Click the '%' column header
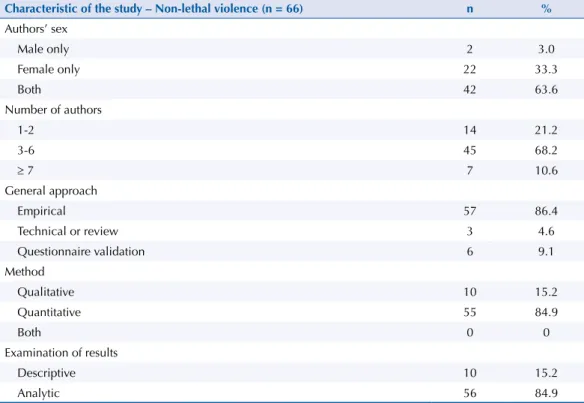Viewport: 584px width, 403px height. (x=546, y=9)
